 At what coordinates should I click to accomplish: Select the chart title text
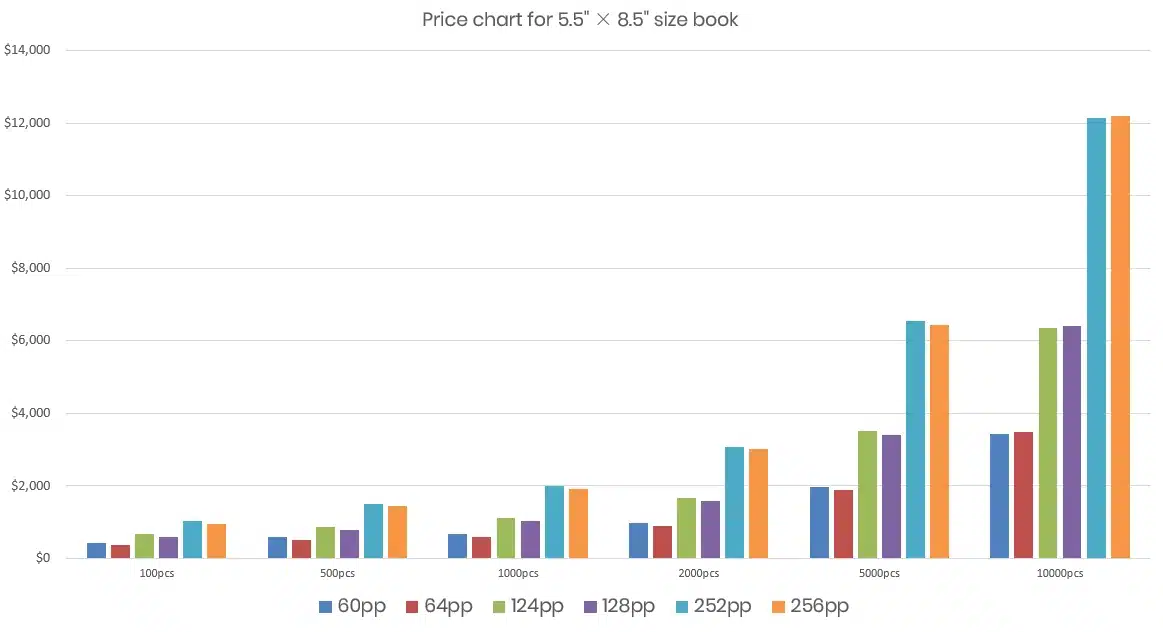pos(580,19)
